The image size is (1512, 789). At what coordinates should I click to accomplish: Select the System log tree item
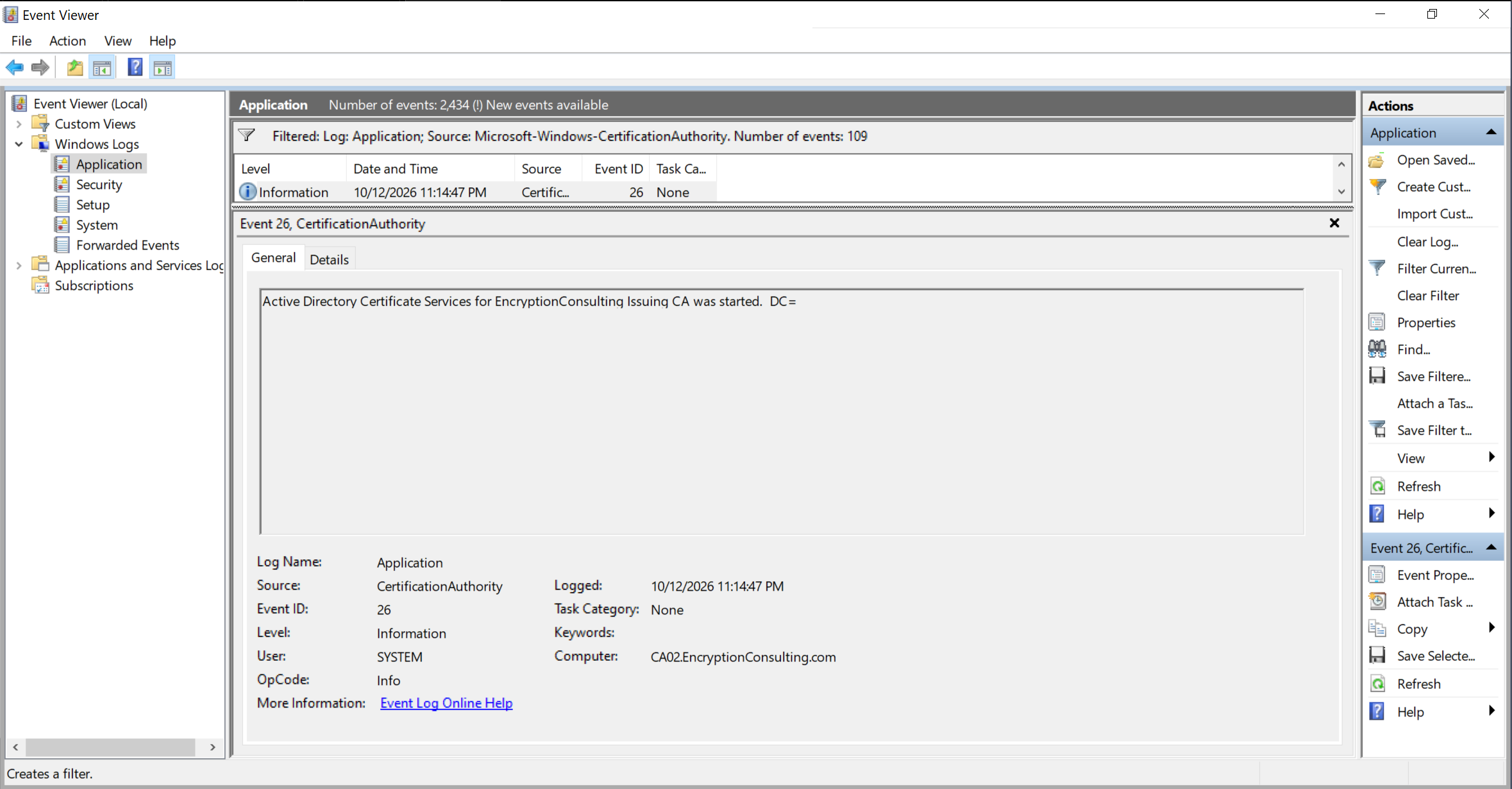[97, 225]
